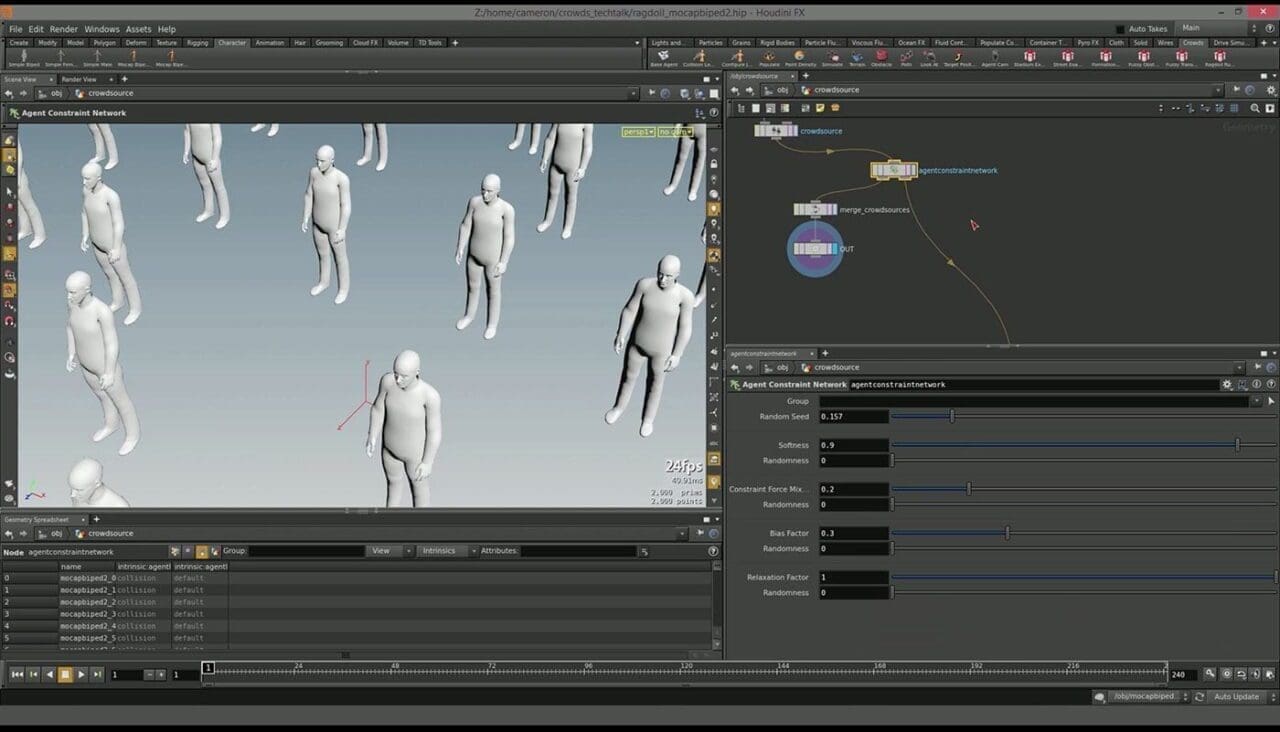Image resolution: width=1280 pixels, height=732 pixels.
Task: Open the Render menu
Action: [x=64, y=29]
